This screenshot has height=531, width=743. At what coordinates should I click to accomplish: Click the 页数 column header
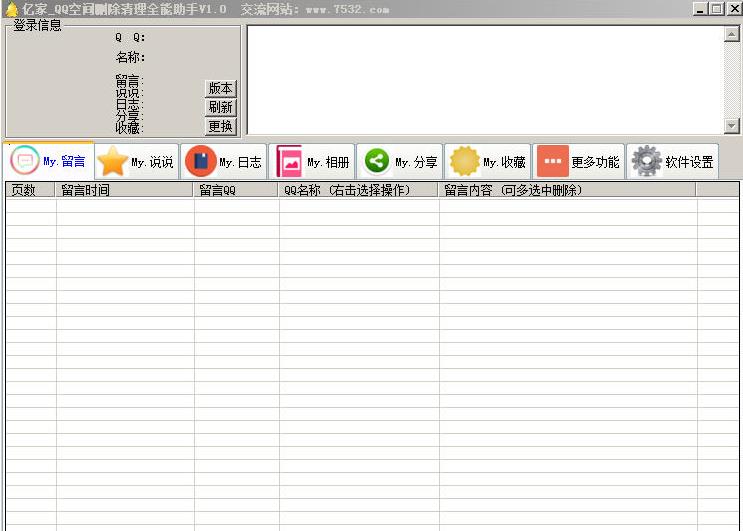(x=30, y=190)
